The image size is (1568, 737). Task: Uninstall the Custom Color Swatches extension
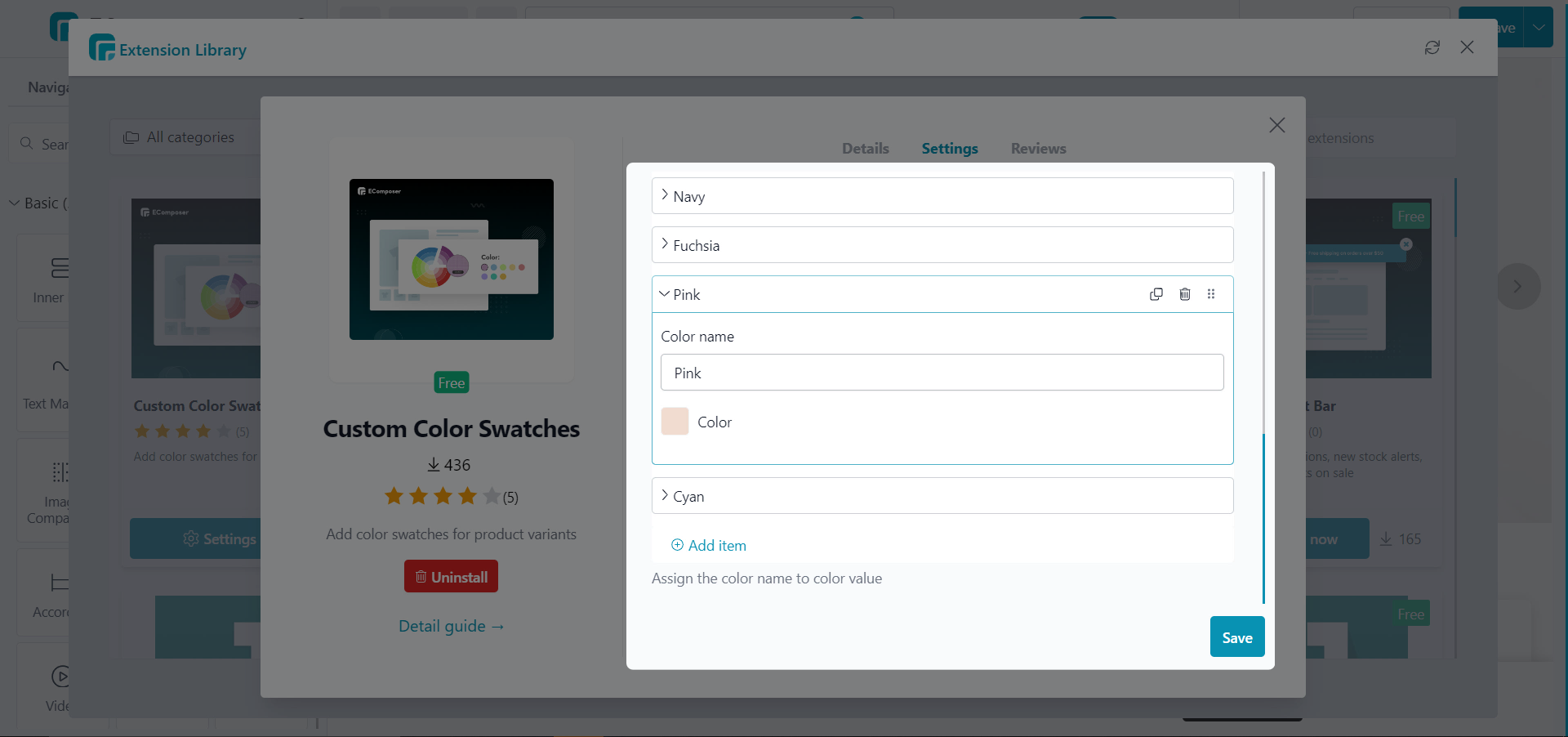[451, 577]
